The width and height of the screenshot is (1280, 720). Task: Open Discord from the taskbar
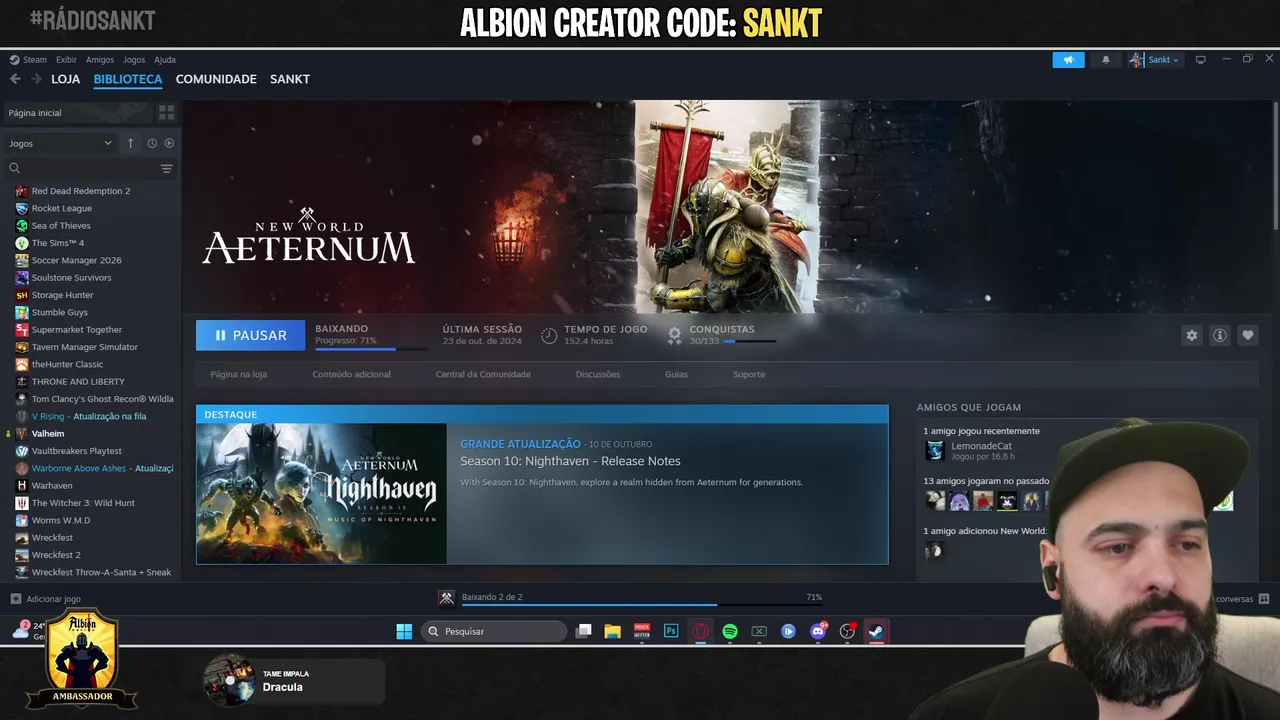(x=818, y=631)
